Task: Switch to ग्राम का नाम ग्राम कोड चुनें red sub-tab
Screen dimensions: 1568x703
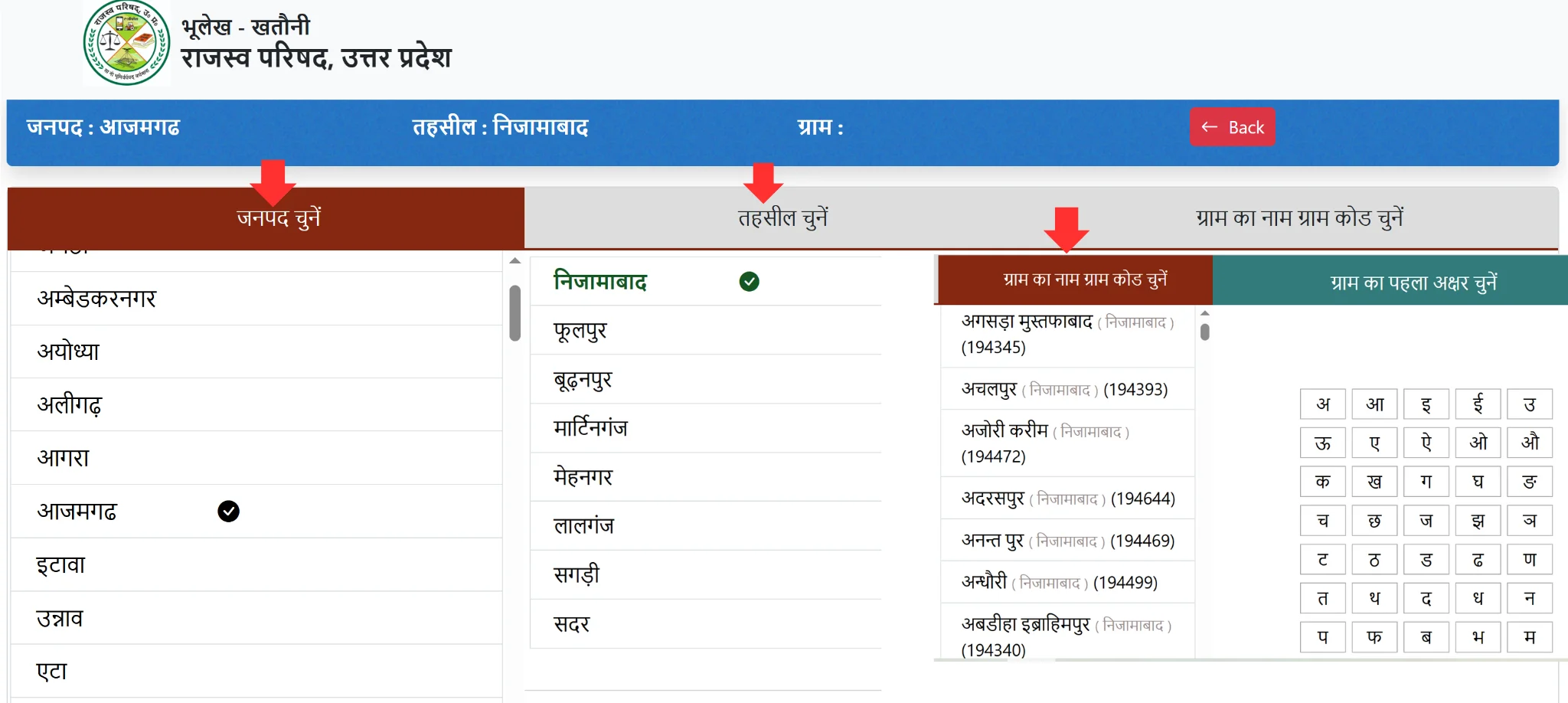Action: click(1075, 280)
